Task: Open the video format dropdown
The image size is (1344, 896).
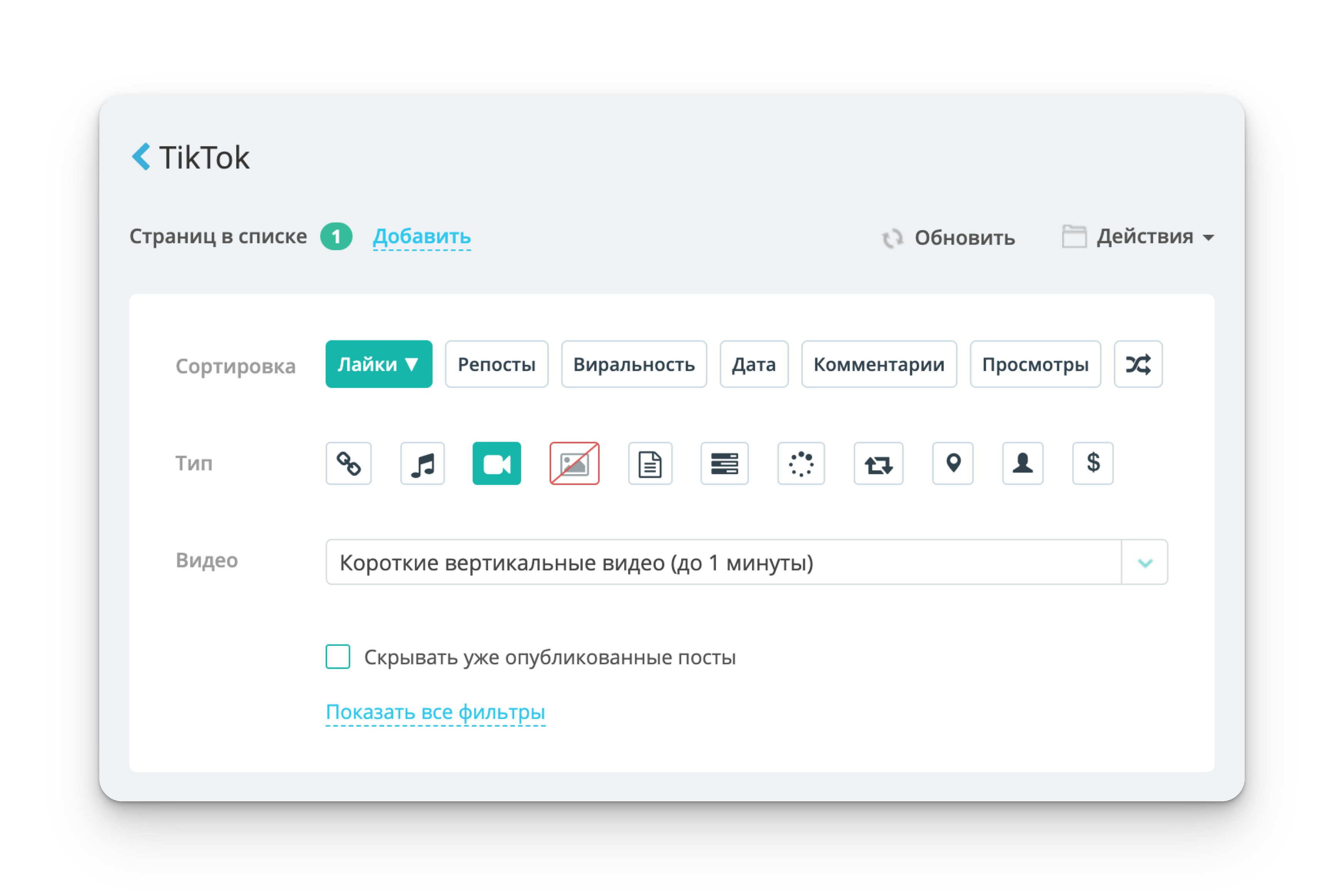Action: (x=1145, y=562)
